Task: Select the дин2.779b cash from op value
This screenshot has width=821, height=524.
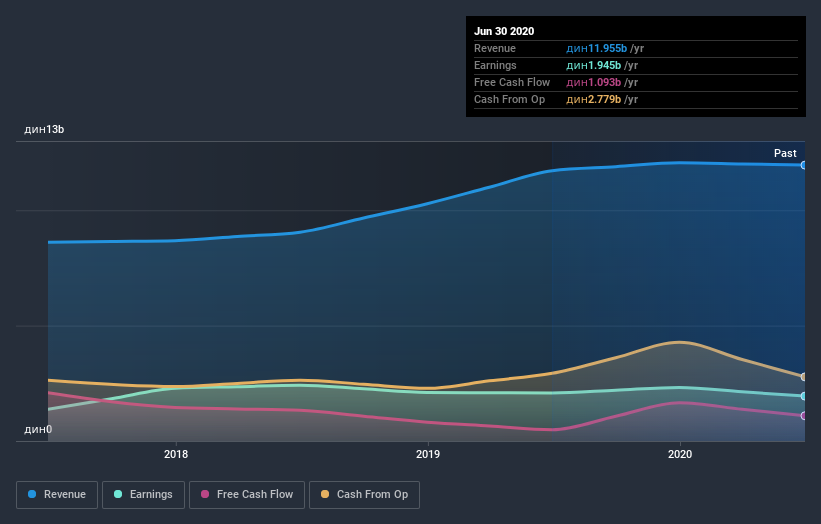Action: 593,99
